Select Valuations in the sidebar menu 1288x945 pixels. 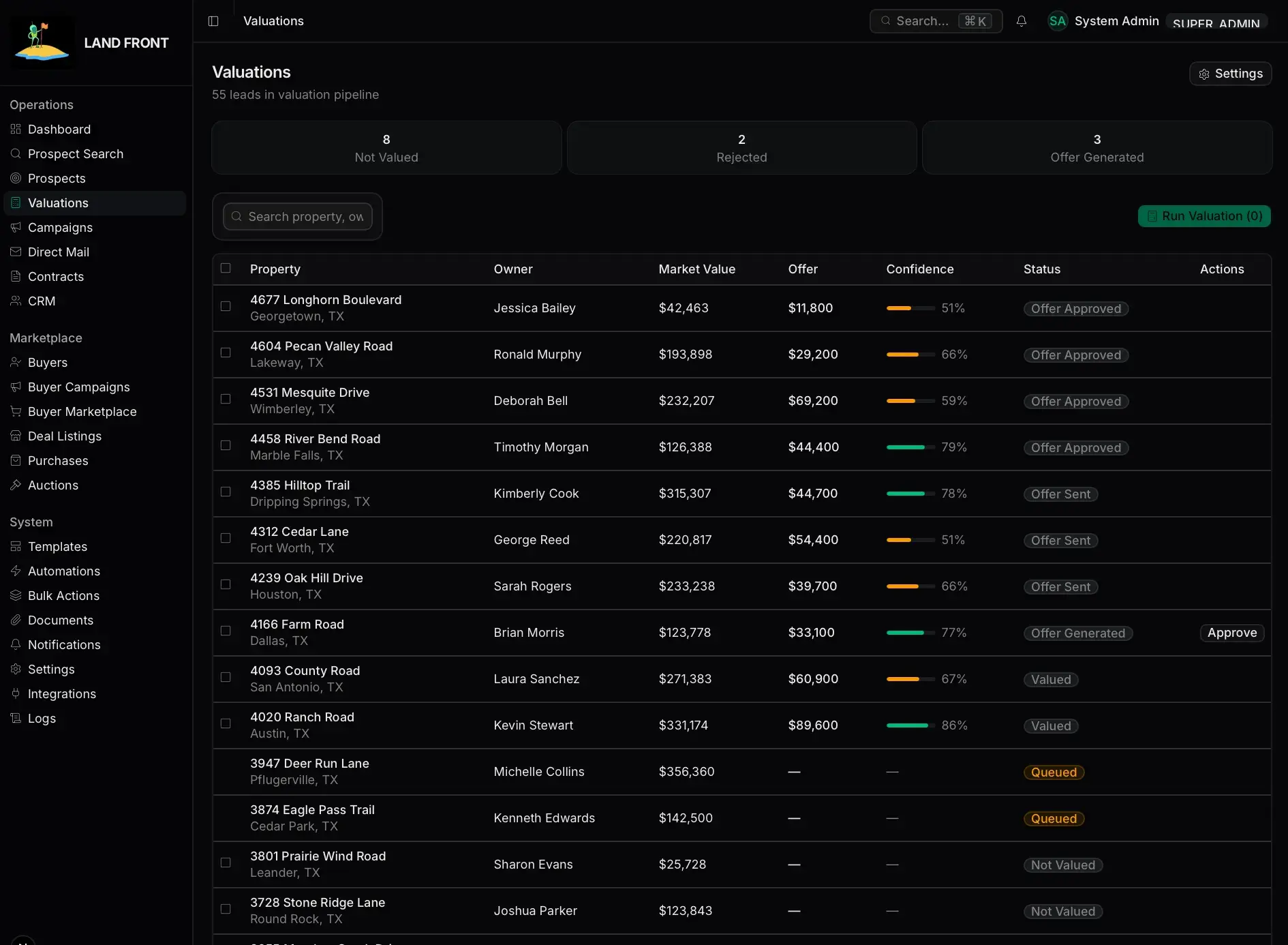[95, 203]
